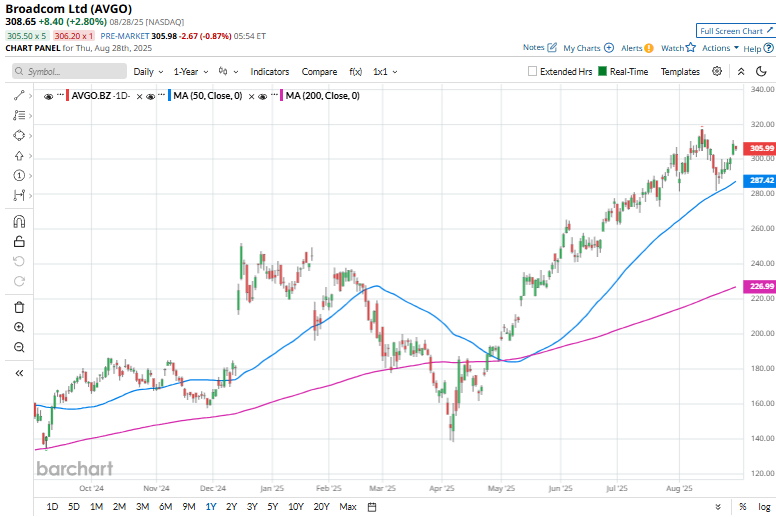Toggle percent scale button
The image size is (776, 517).
coord(742,507)
